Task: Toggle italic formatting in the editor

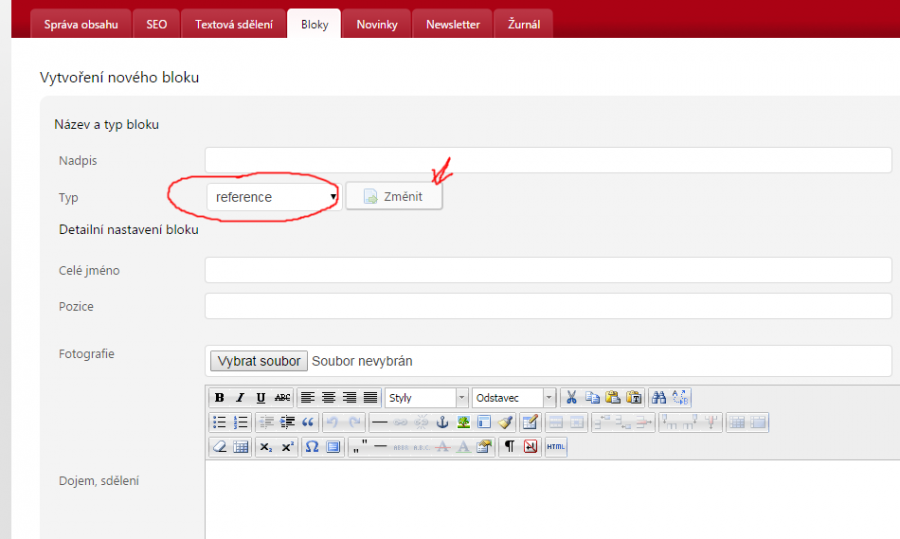Action: (240, 398)
